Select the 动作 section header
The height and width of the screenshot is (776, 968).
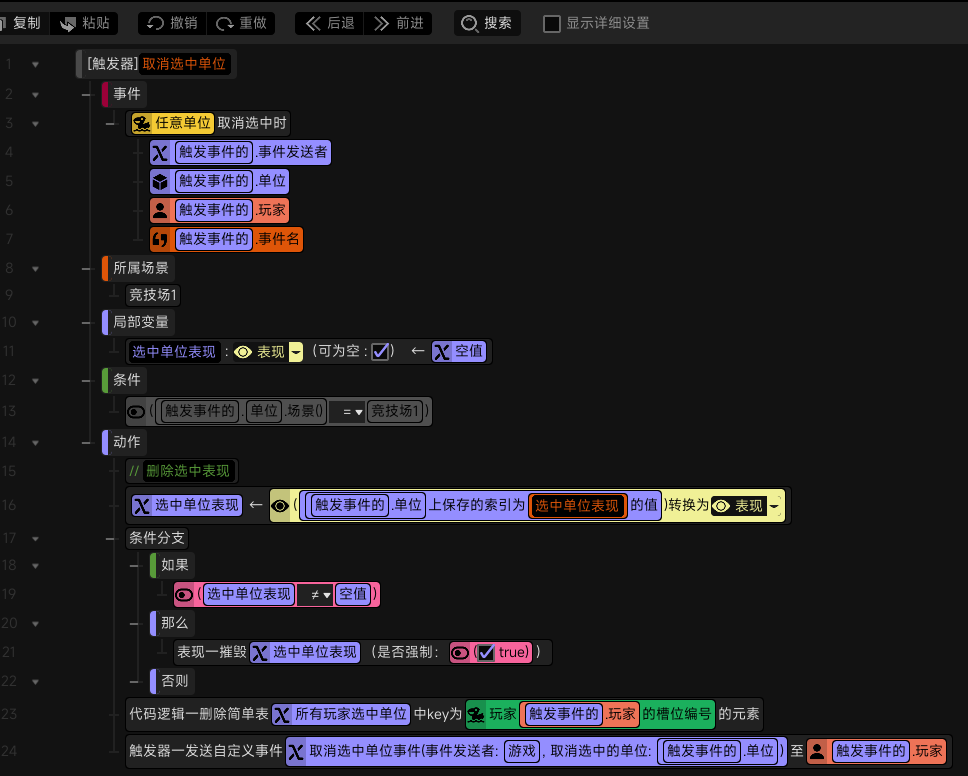(x=126, y=442)
